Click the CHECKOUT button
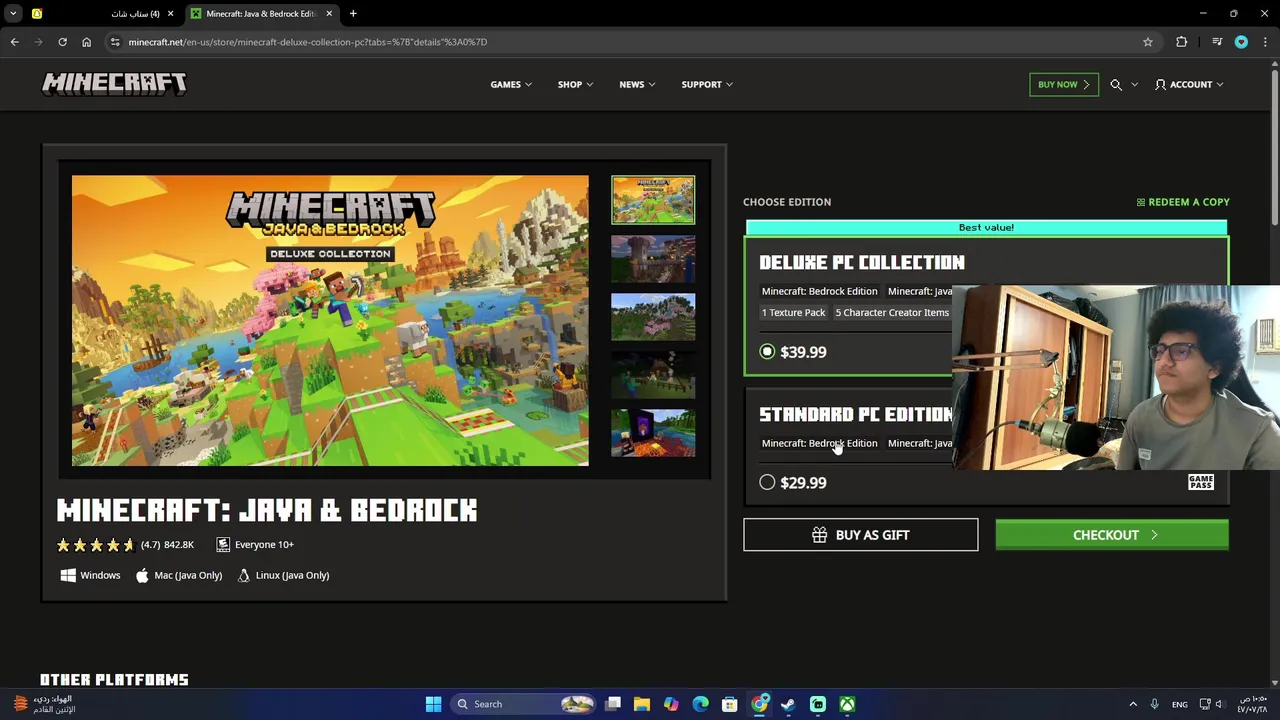Image resolution: width=1280 pixels, height=720 pixels. pyautogui.click(x=1112, y=535)
